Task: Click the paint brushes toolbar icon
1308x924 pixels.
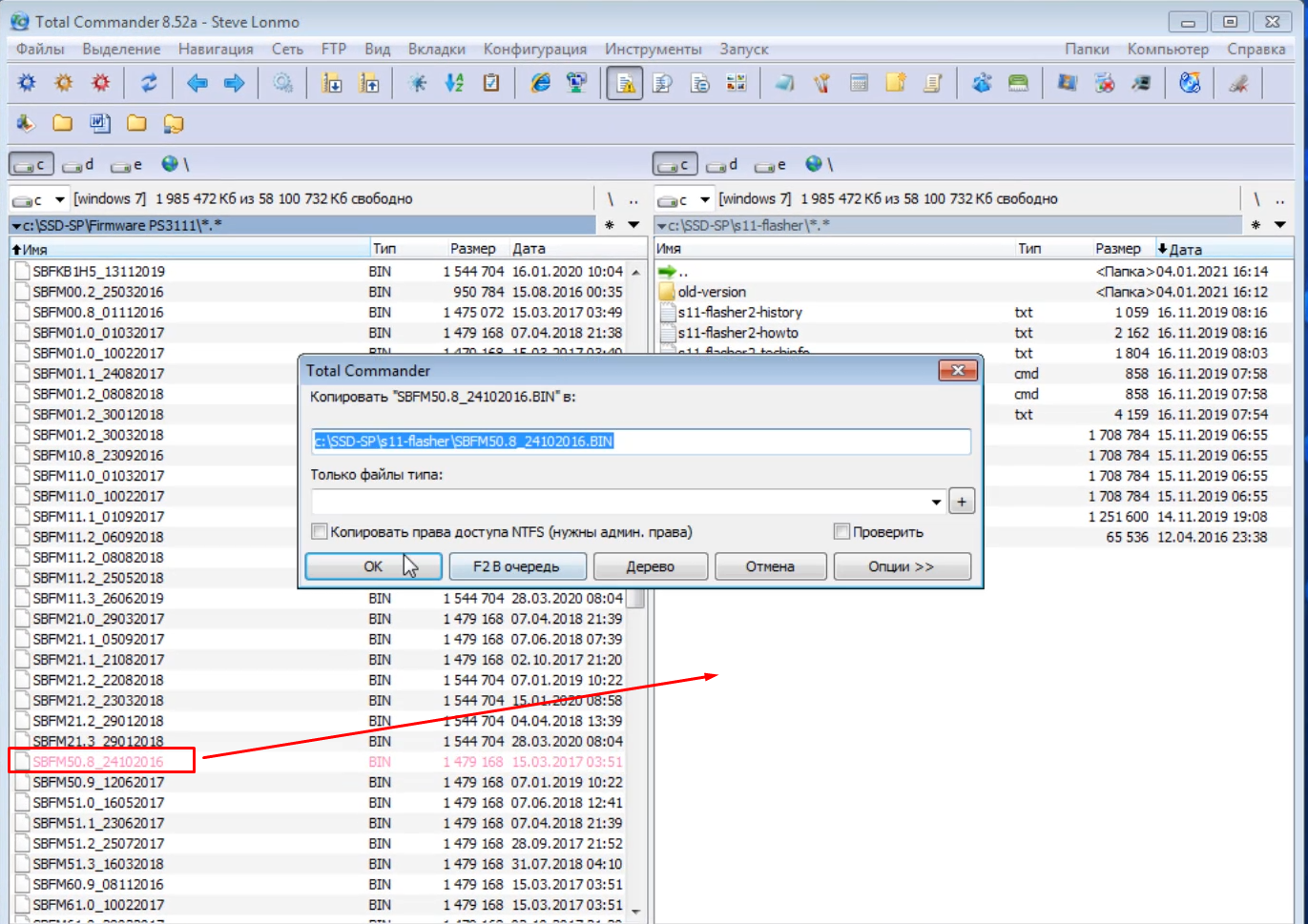Action: [x=821, y=84]
